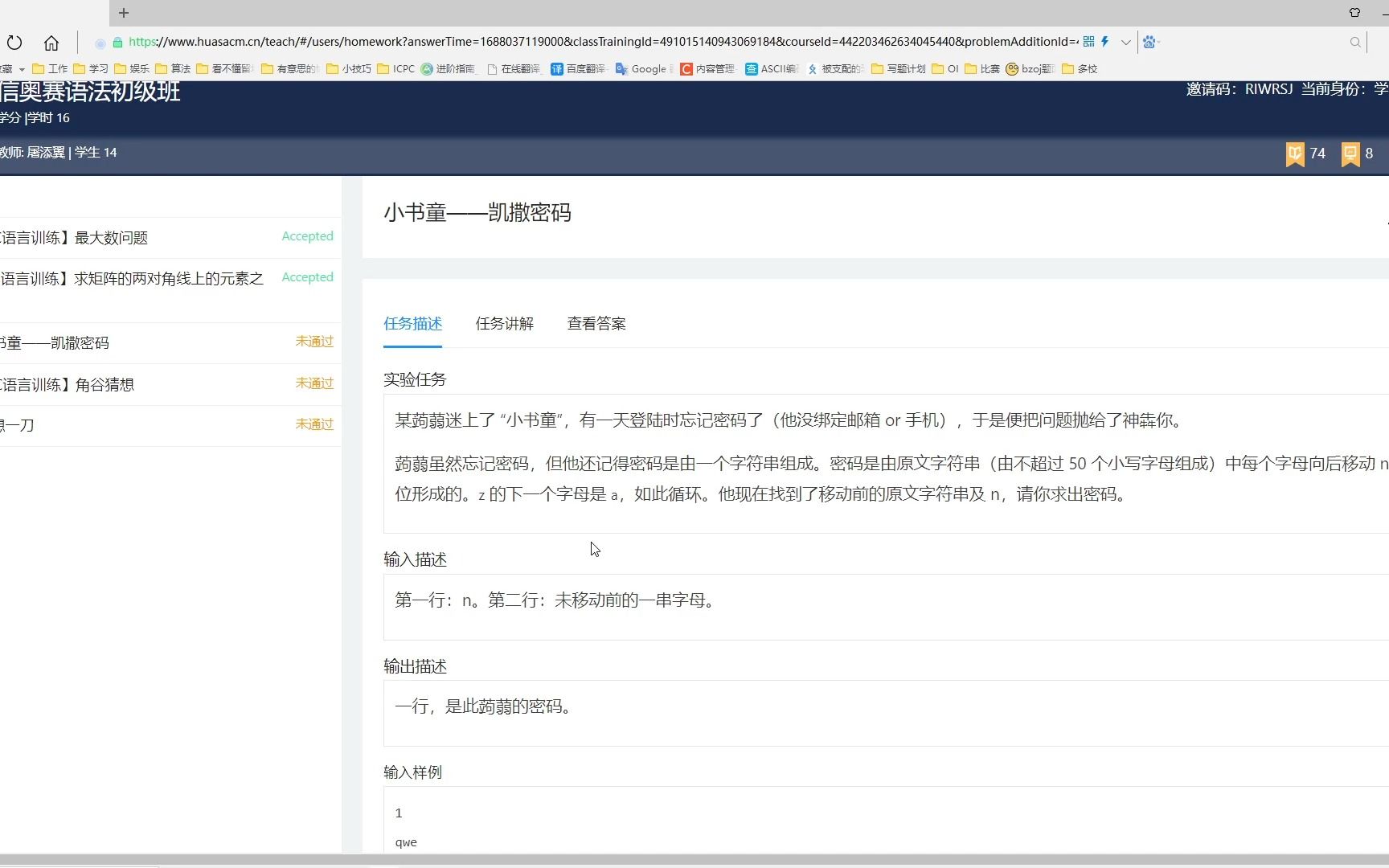1389x868 pixels.
Task: Open the 看不懂 bookmark folder
Action: (225, 69)
